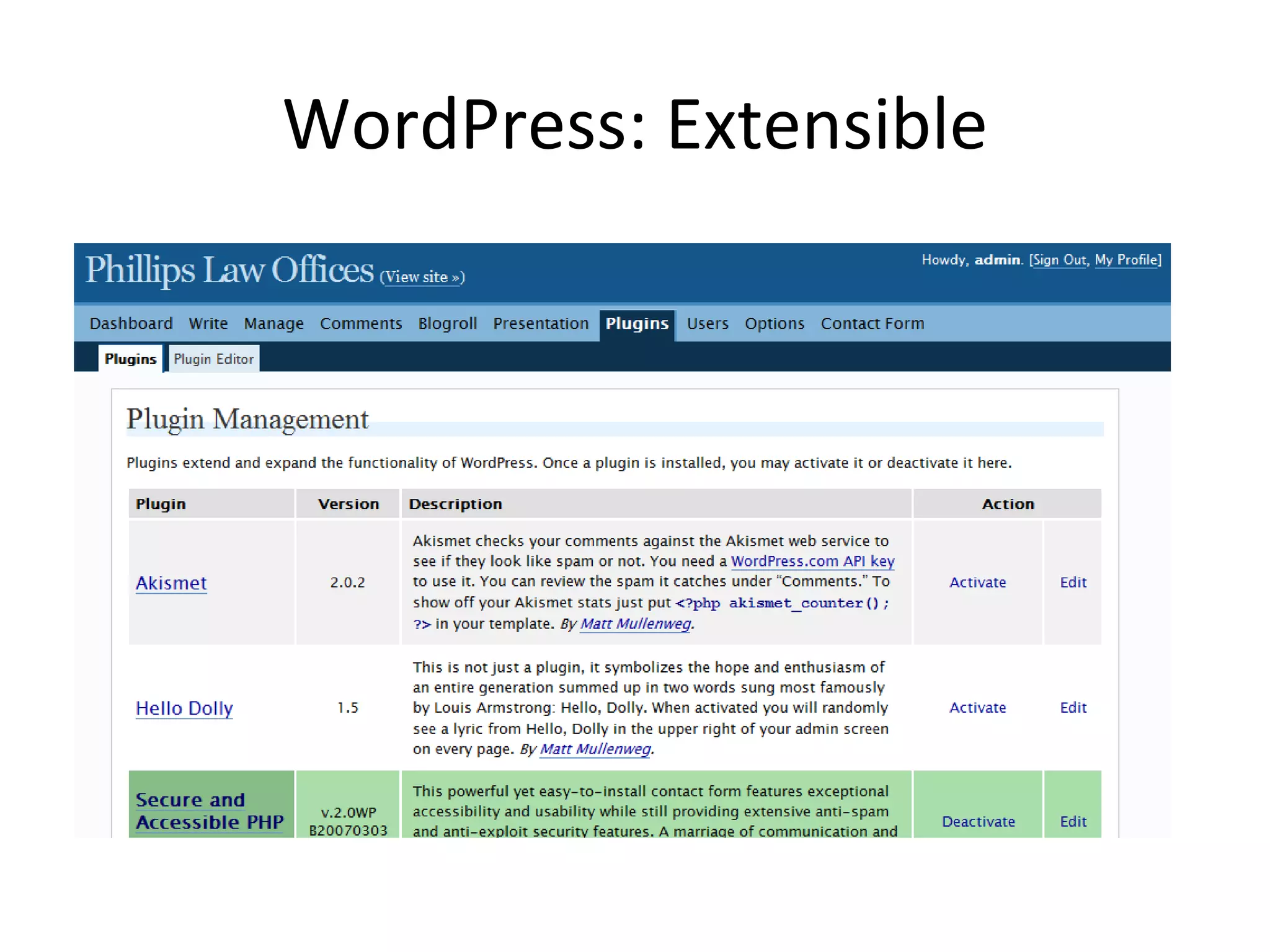
Task: Go to the Options menu
Action: (775, 324)
